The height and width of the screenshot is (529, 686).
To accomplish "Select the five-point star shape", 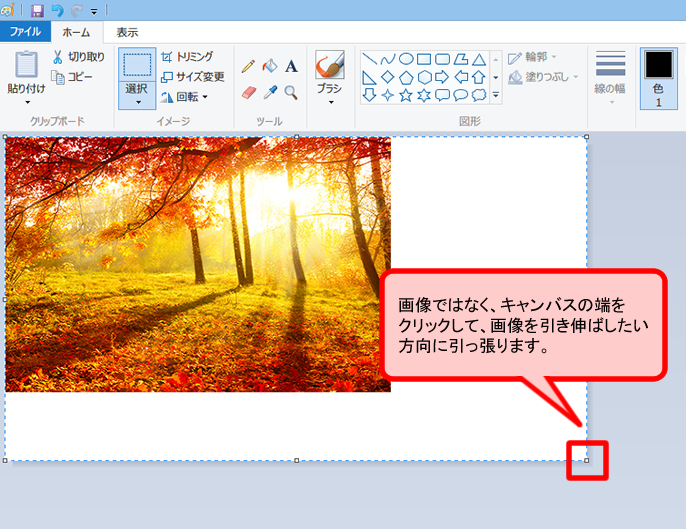I will [x=406, y=95].
